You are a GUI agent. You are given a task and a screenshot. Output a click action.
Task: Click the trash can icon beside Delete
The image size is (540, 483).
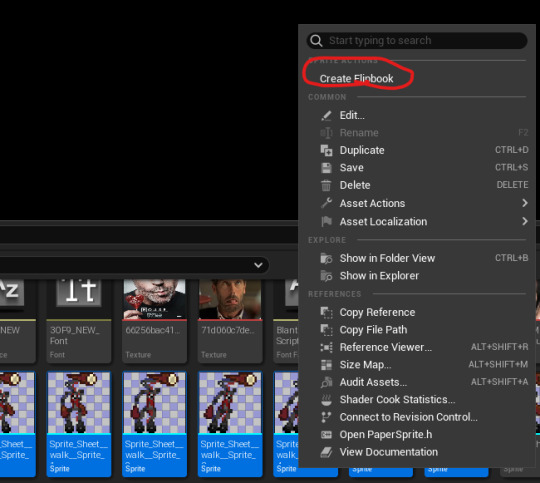point(326,185)
